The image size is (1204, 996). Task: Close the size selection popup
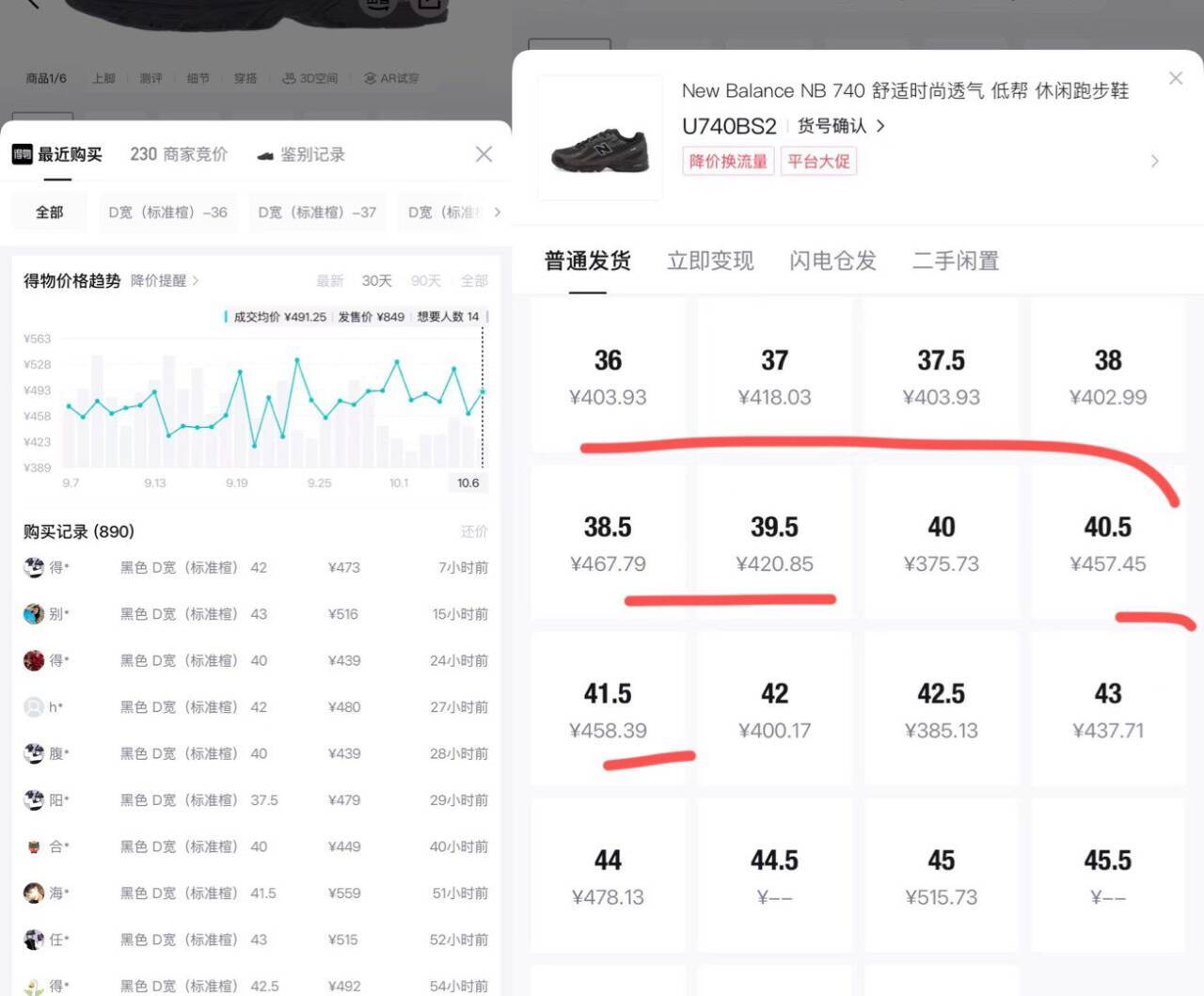click(1176, 78)
